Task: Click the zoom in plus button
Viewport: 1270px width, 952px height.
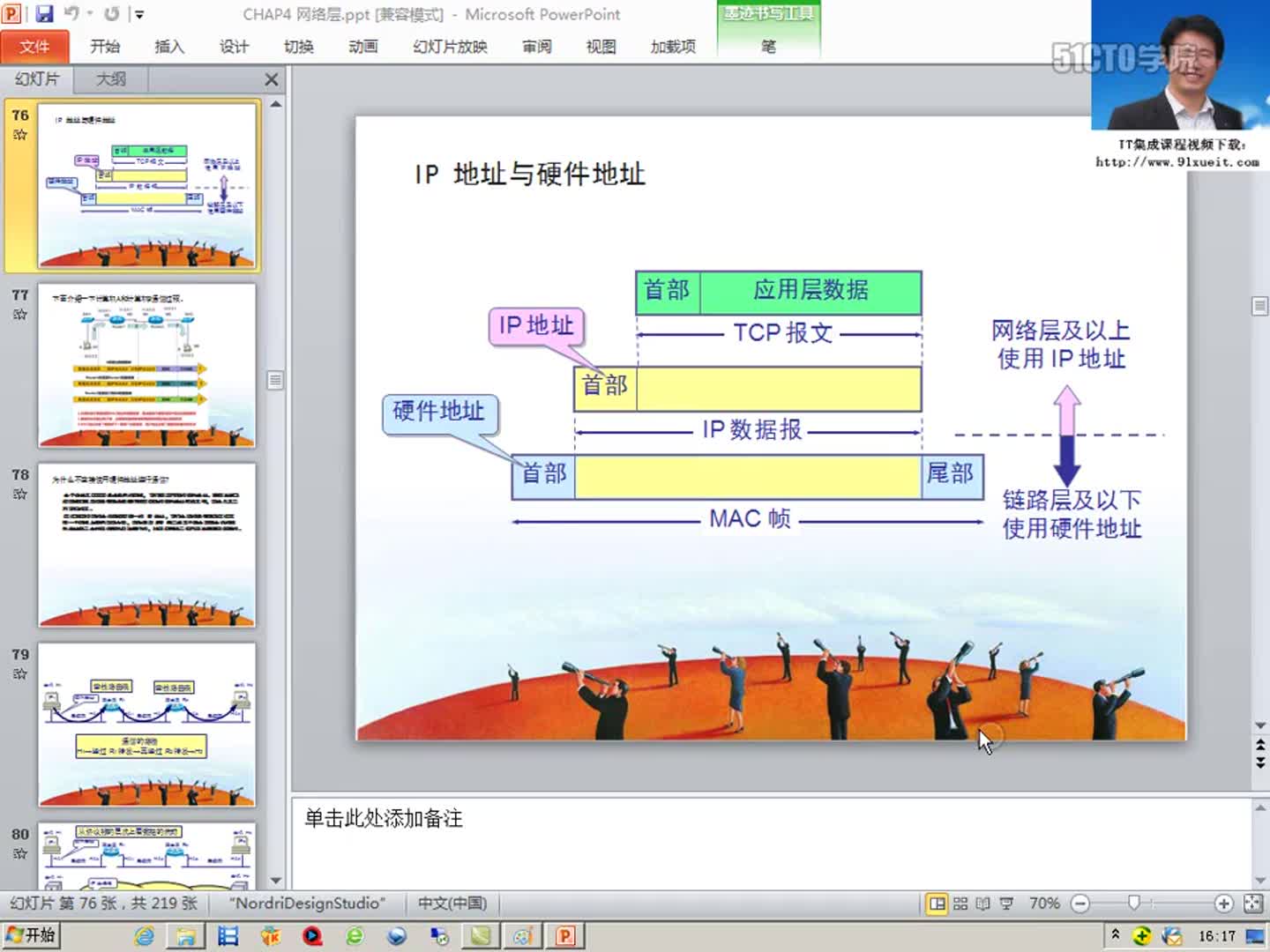Action: click(x=1223, y=904)
